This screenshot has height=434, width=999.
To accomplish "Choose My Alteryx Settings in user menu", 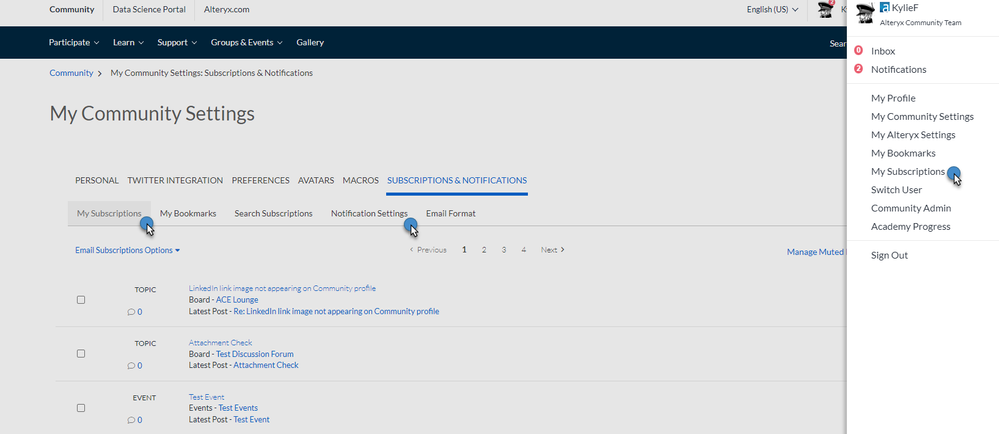I will click(x=913, y=135).
